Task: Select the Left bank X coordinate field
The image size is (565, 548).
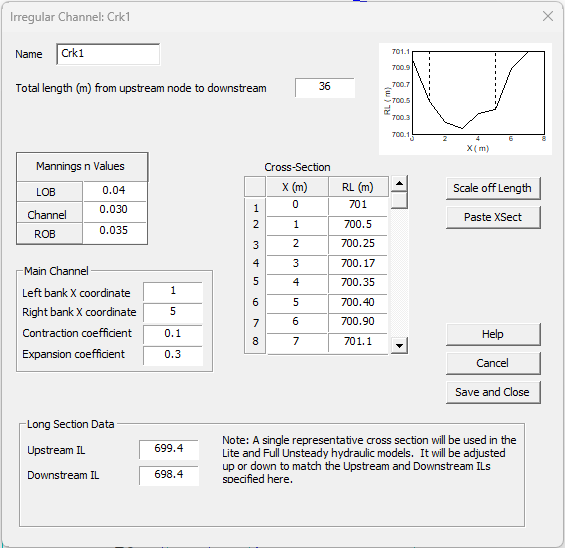Action: (173, 291)
